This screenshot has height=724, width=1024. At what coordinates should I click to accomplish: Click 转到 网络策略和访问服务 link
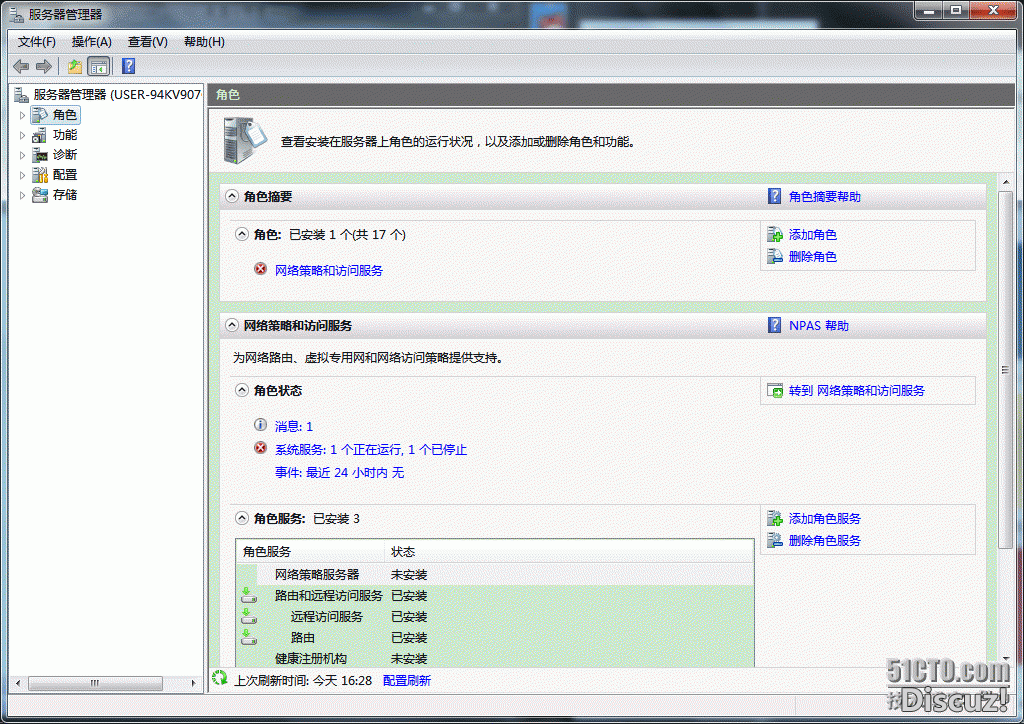point(857,390)
